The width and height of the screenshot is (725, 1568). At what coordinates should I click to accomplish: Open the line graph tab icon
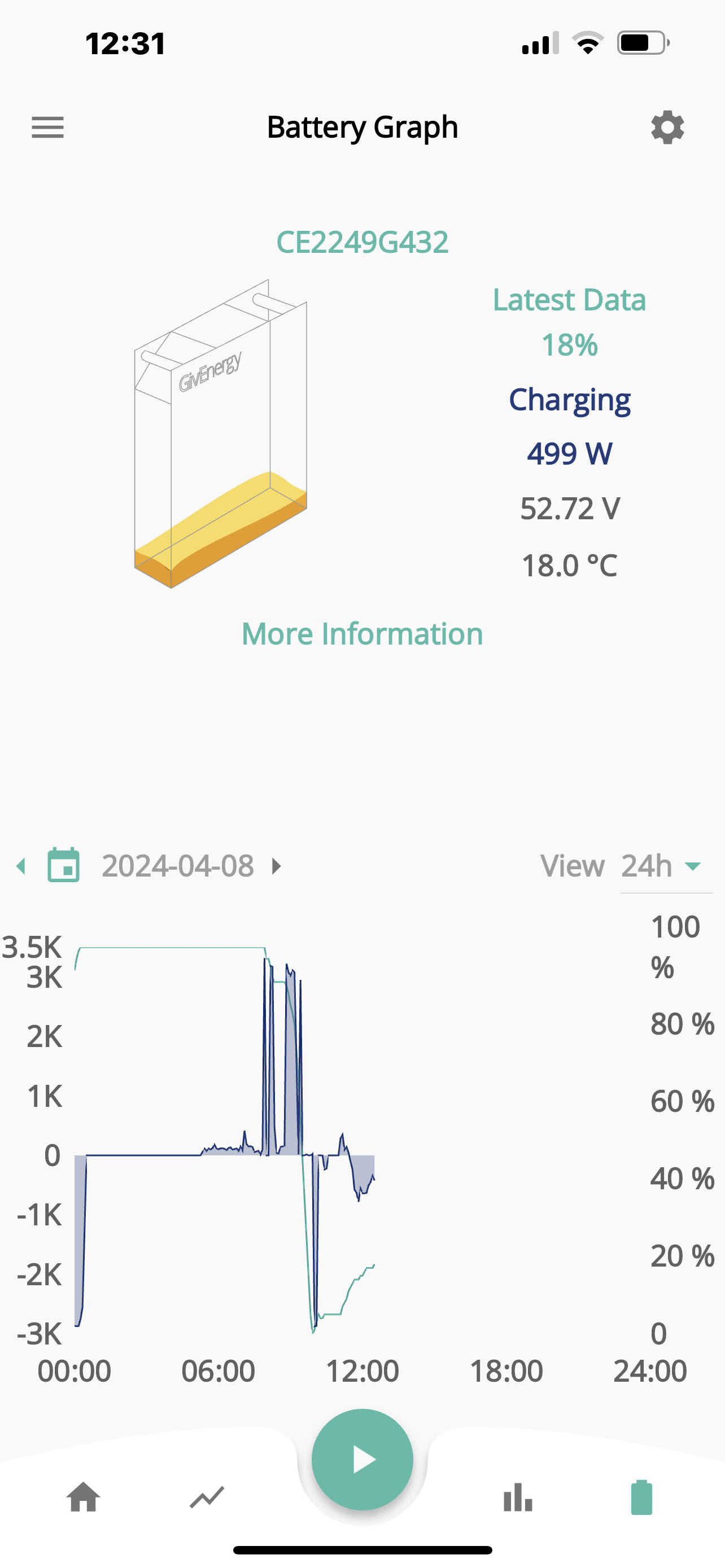click(207, 1497)
